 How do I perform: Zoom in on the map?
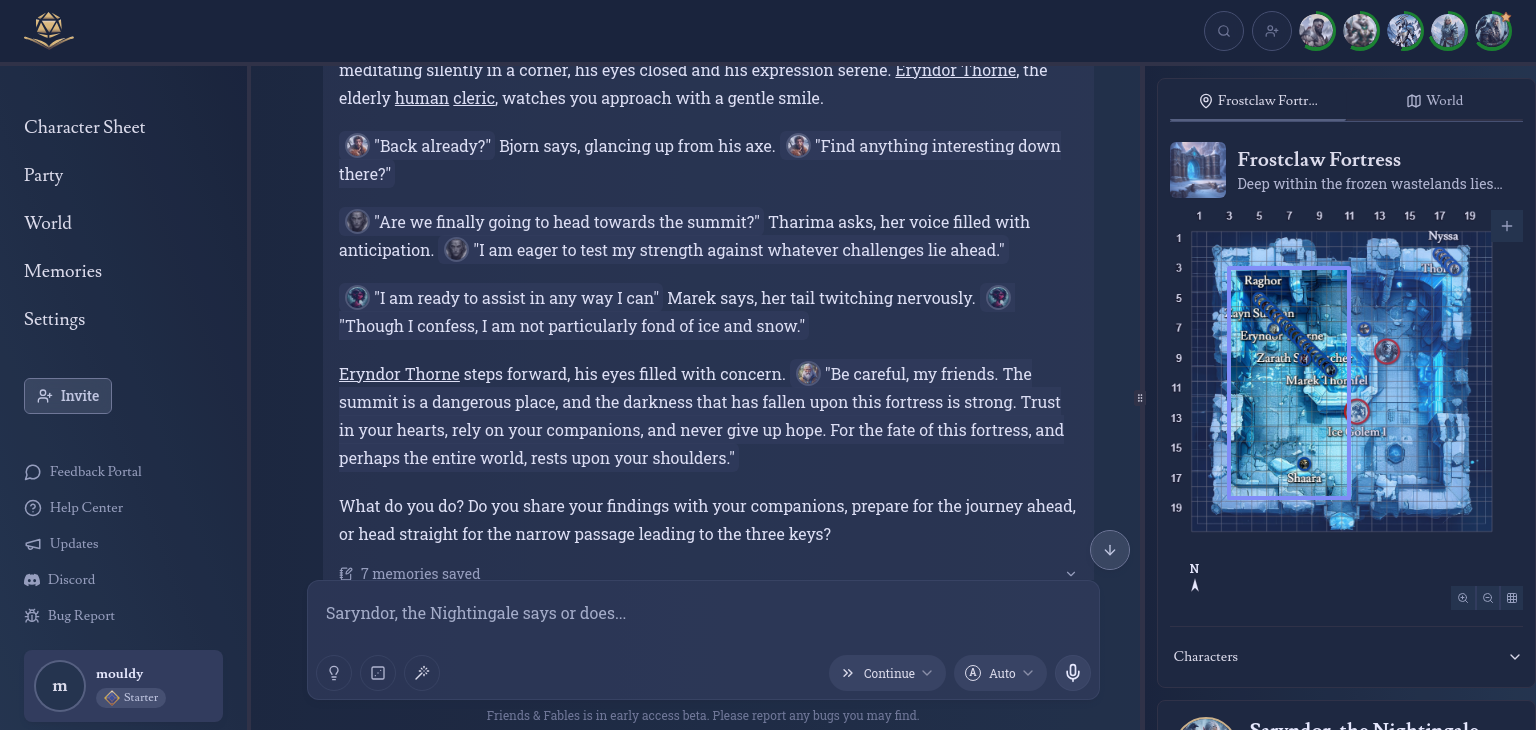pos(1463,598)
